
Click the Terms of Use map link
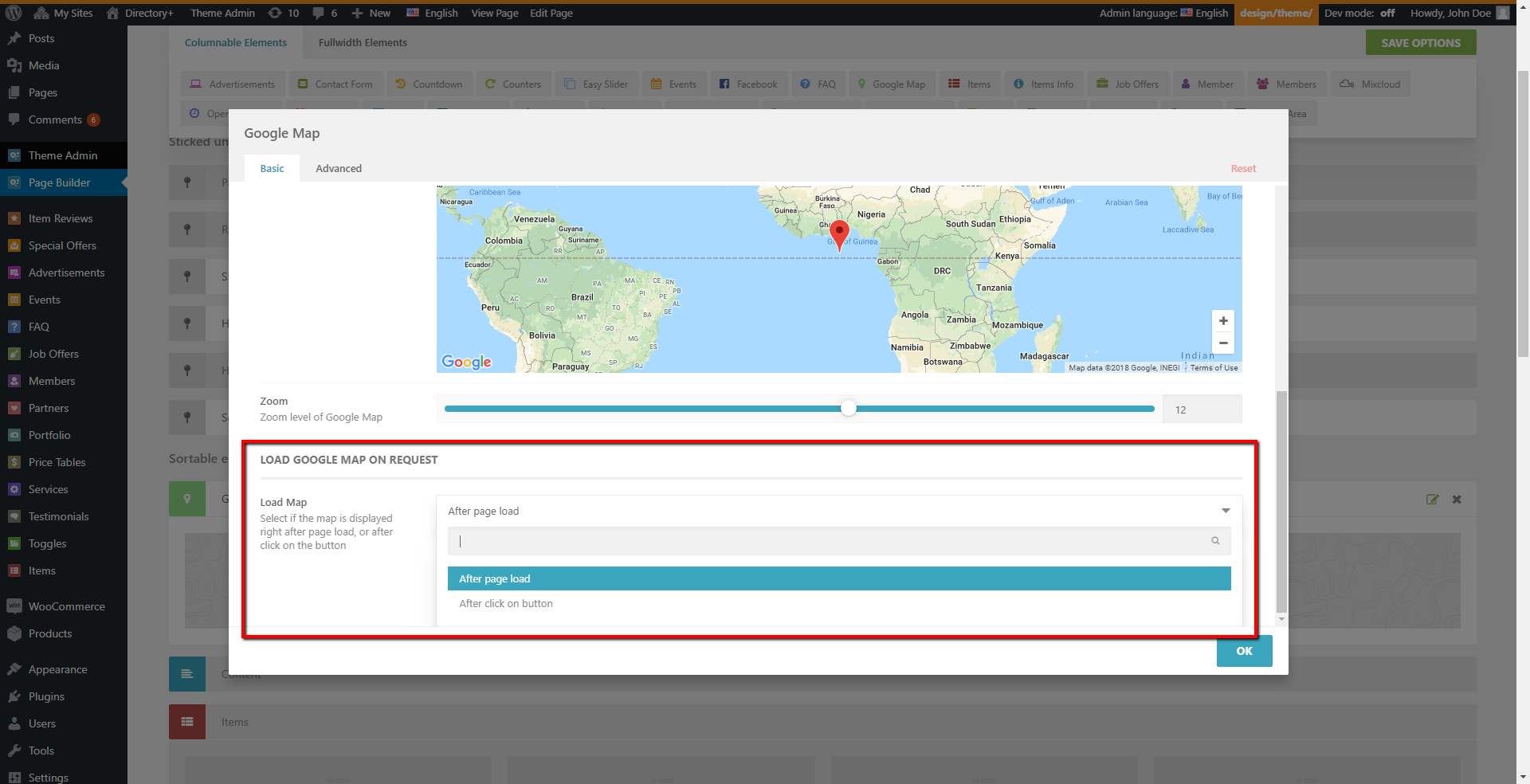(1214, 367)
